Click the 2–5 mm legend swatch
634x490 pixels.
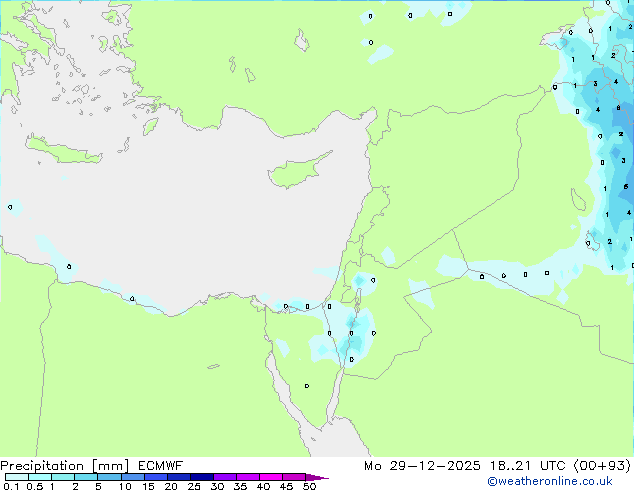(x=86, y=477)
